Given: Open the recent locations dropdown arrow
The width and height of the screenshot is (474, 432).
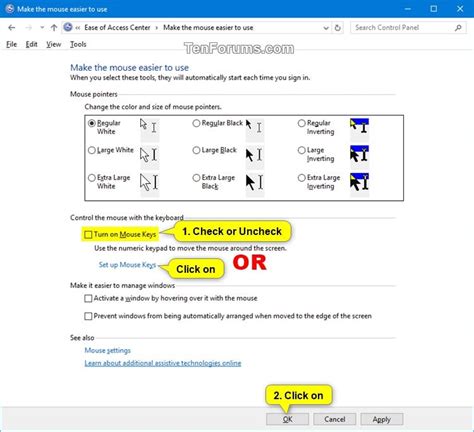Looking at the screenshot, I should (42, 28).
